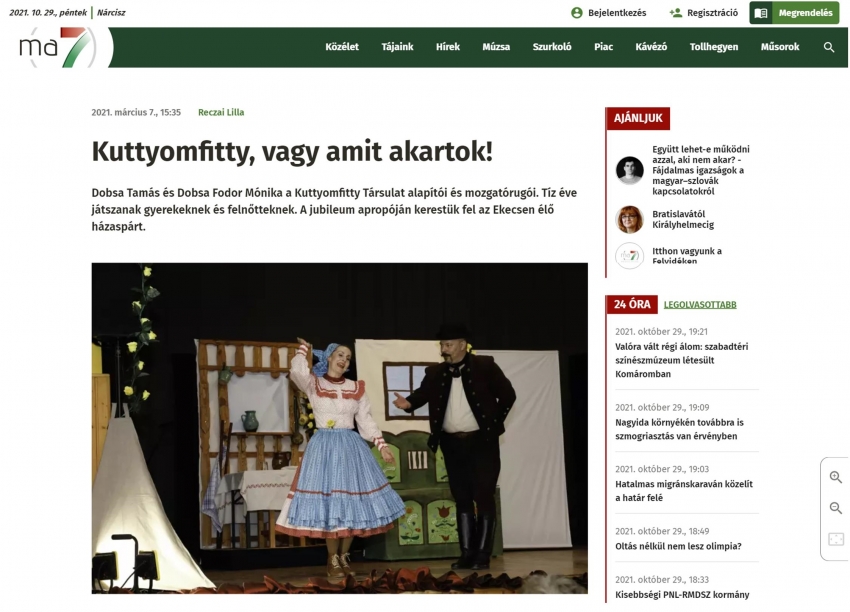Open news 'Hatalmas migránskaraván közelít a határ felé'

684,491
